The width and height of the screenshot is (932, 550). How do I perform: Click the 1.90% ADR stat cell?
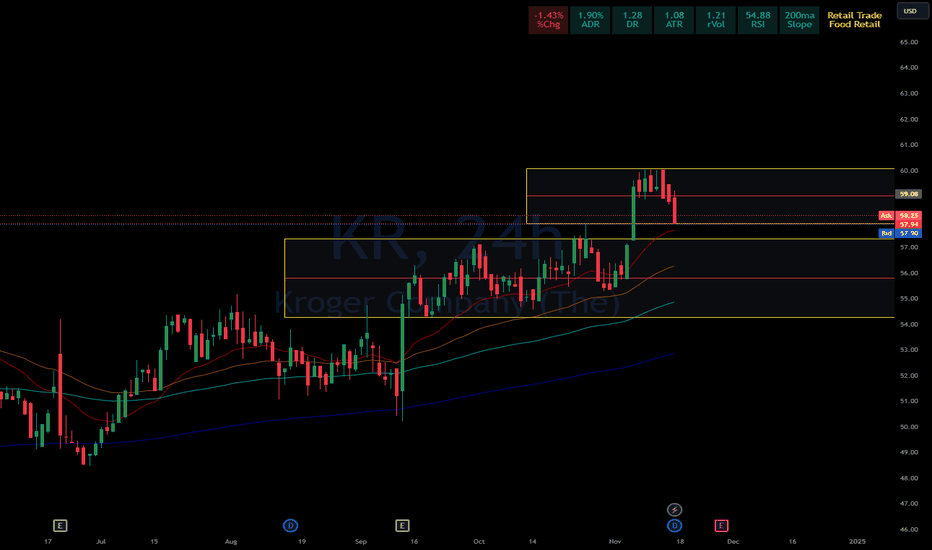pos(590,20)
